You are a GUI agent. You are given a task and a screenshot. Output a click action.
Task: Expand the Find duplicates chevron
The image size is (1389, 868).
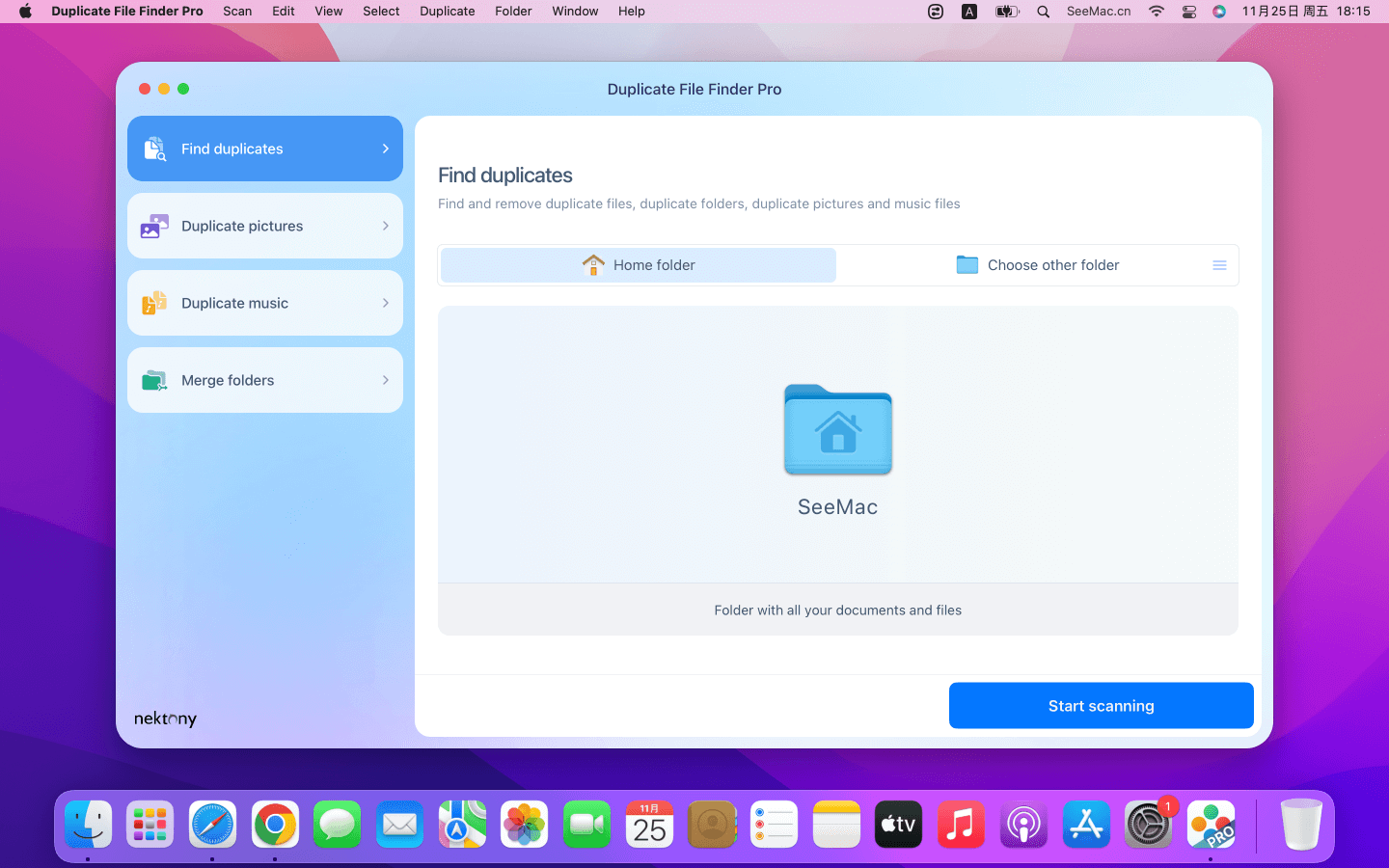coord(386,149)
